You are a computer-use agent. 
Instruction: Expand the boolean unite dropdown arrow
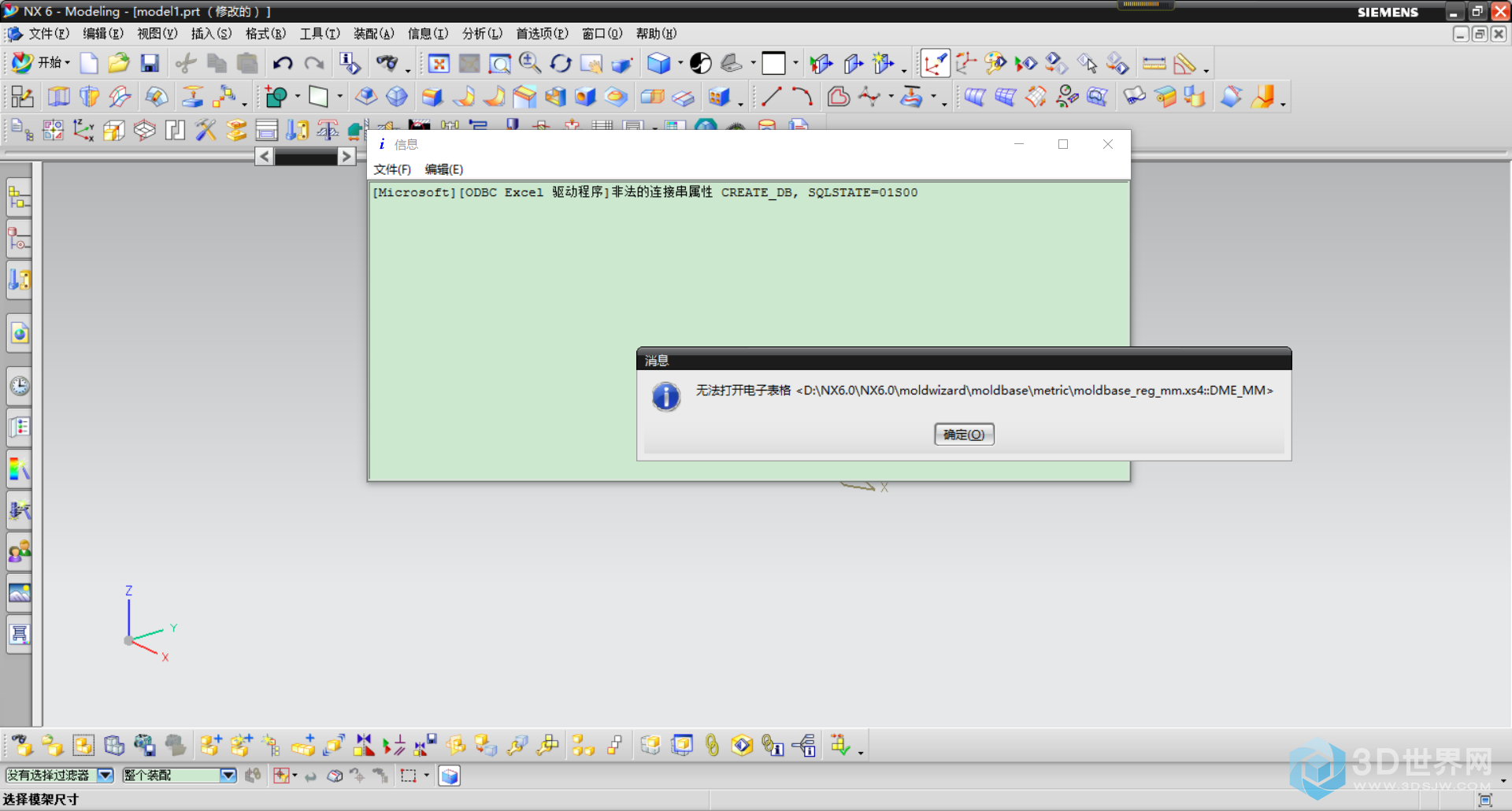[x=298, y=97]
